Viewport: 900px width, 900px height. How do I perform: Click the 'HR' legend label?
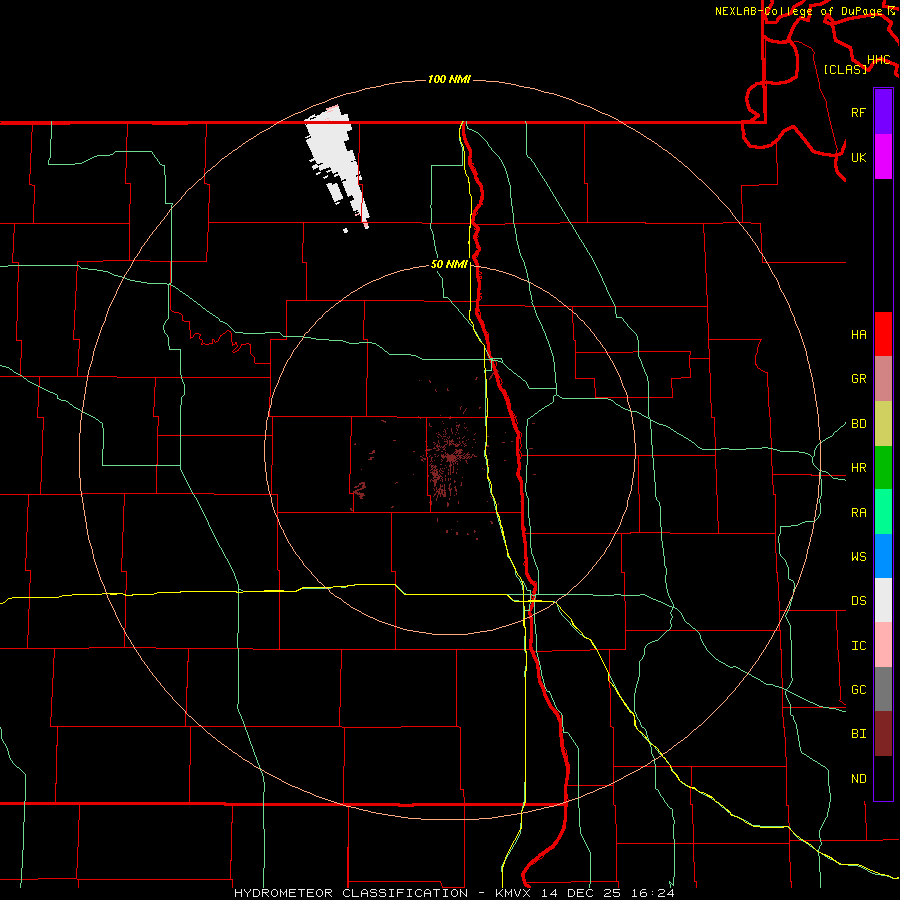pos(858,468)
